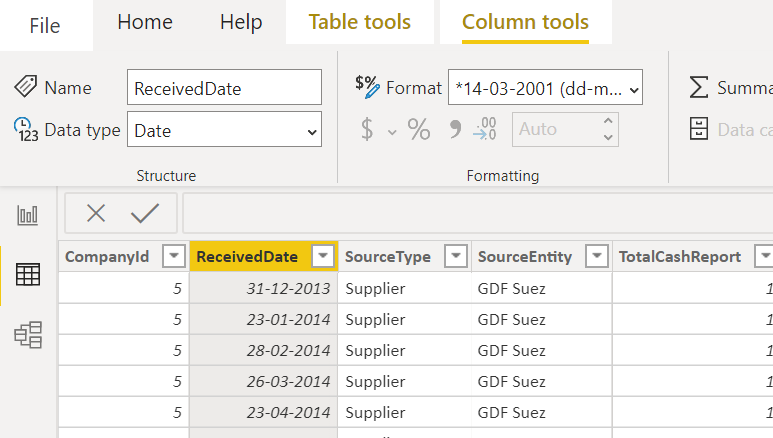Commit the formula with the checkmark icon

pos(144,214)
